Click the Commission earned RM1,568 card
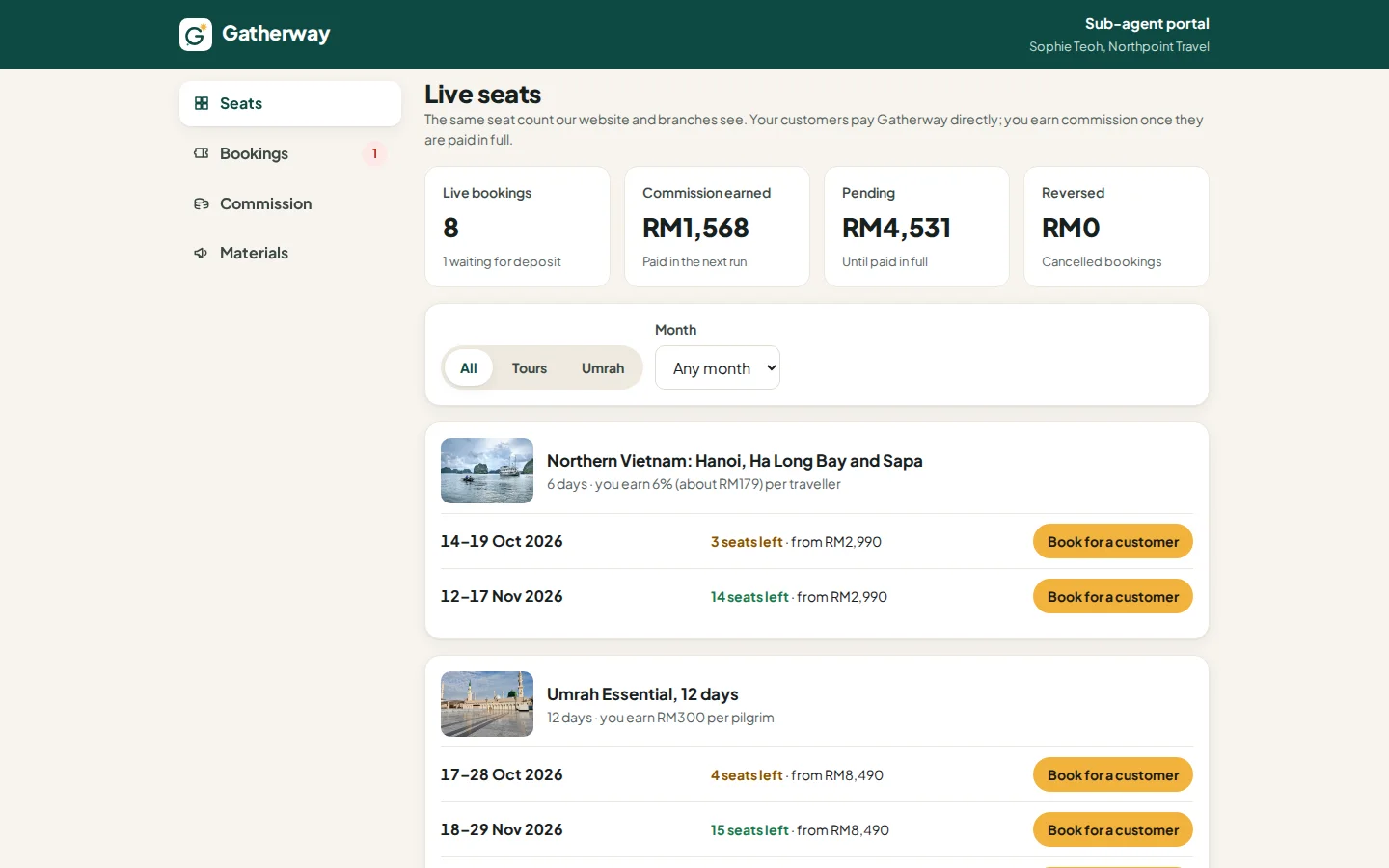This screenshot has height=868, width=1389. [717, 227]
